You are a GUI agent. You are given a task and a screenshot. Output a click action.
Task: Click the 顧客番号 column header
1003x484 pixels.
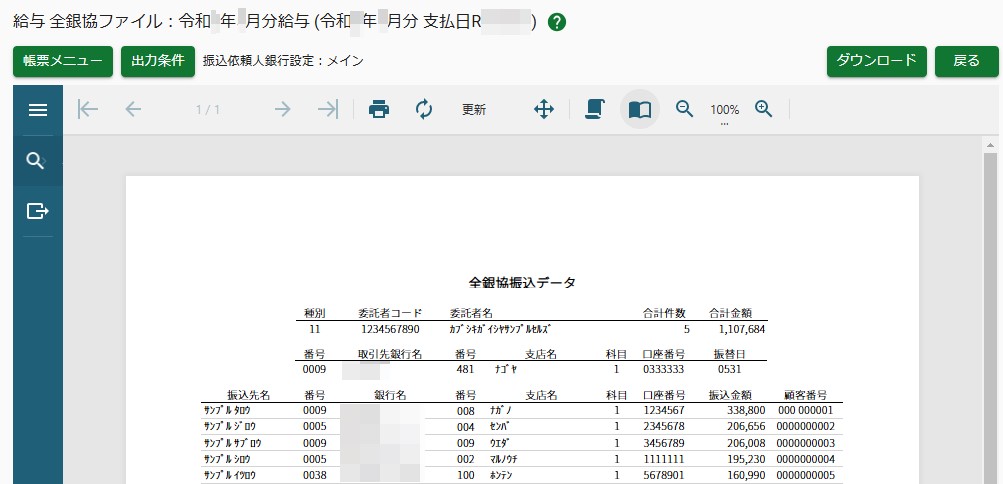point(806,395)
